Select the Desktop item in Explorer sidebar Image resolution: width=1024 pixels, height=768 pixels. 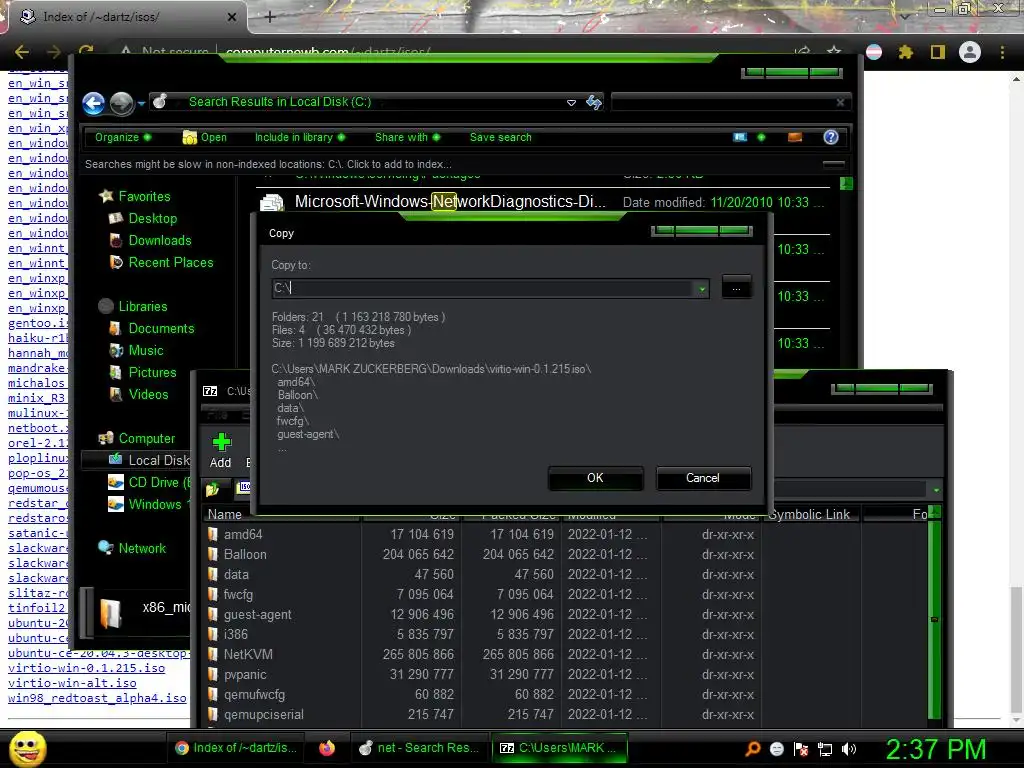[x=152, y=218]
